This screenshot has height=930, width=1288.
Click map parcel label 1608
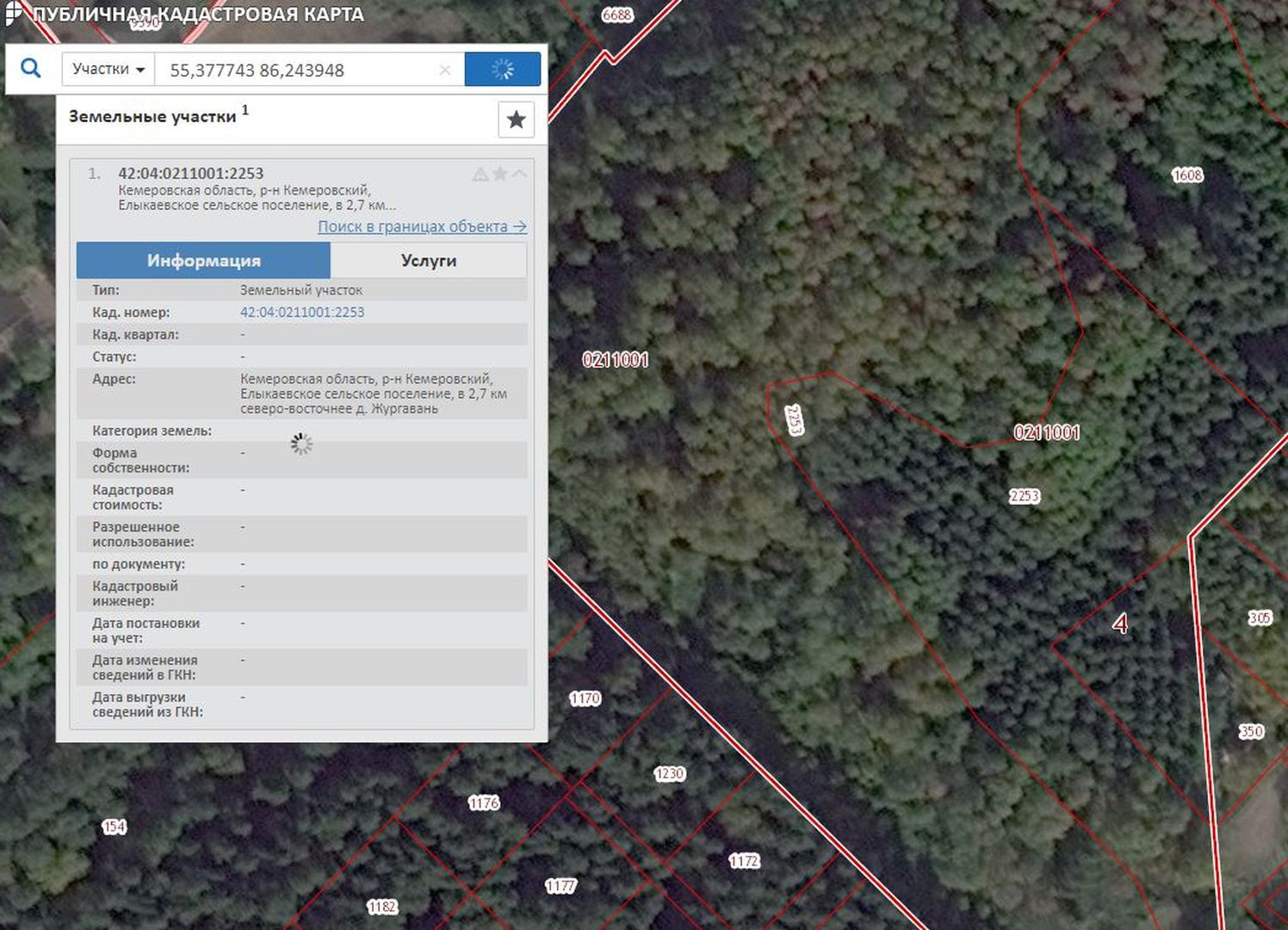point(1187,175)
